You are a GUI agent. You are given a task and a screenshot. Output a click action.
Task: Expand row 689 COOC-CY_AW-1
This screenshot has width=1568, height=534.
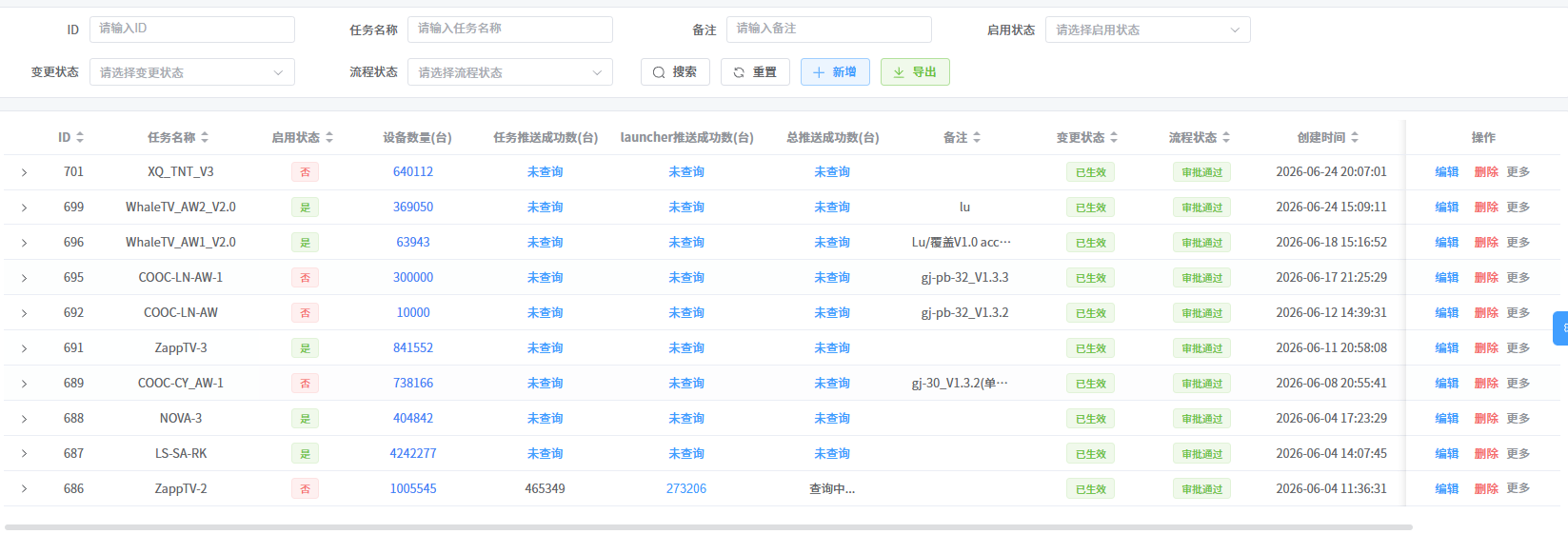[24, 384]
